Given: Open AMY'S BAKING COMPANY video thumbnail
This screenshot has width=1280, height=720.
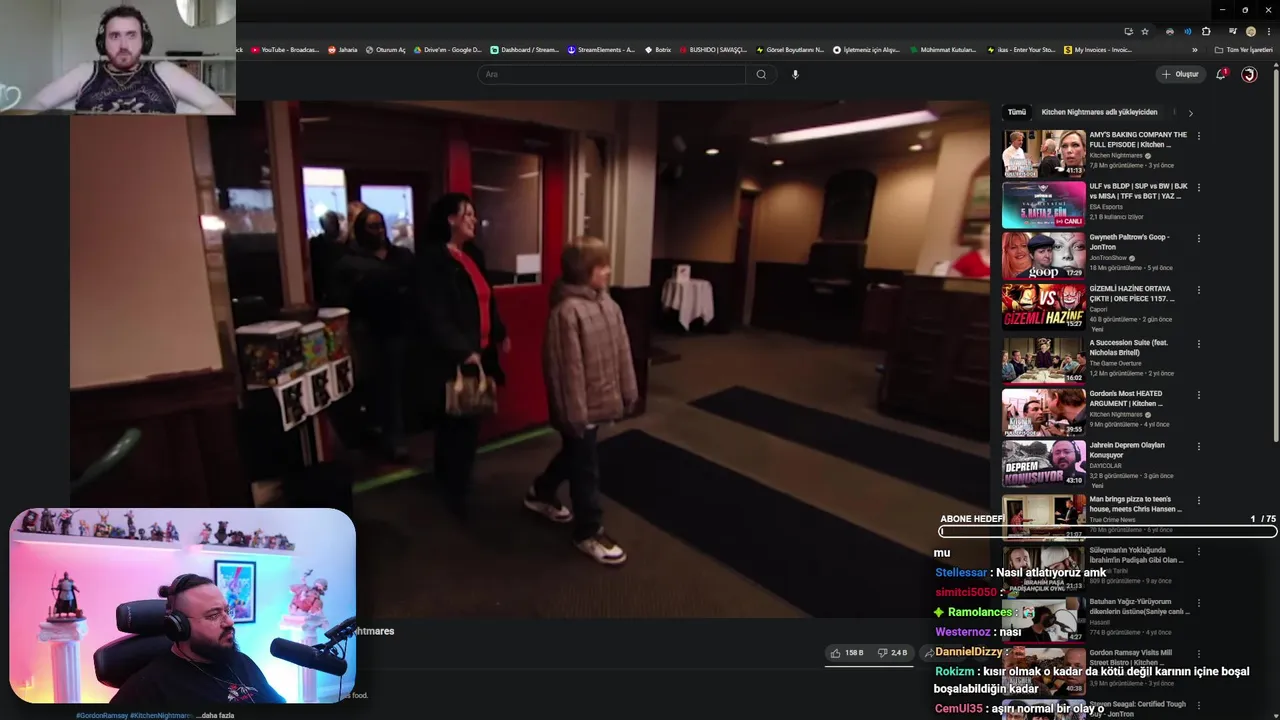Looking at the screenshot, I should (x=1044, y=153).
